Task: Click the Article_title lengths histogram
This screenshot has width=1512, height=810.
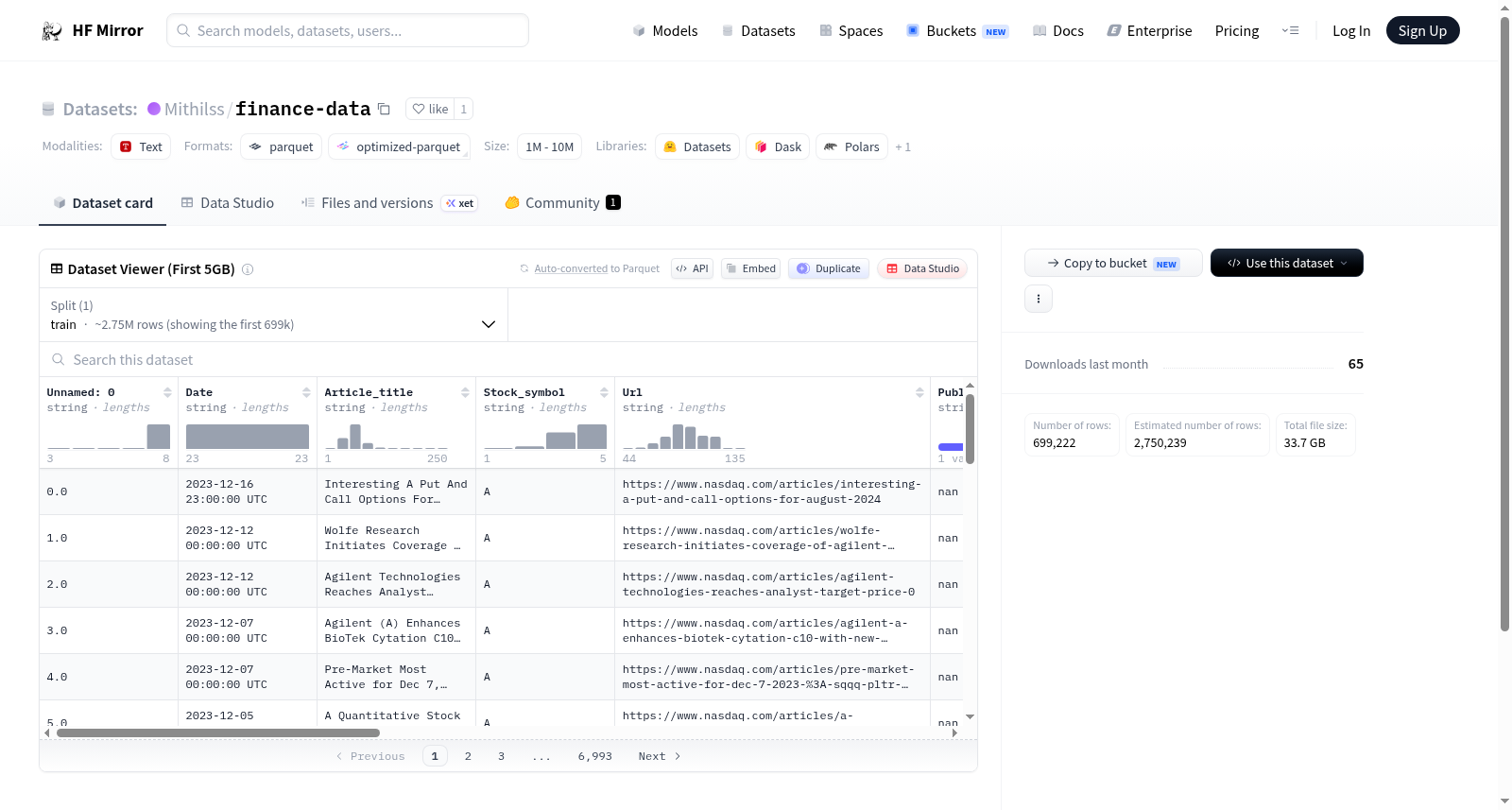Action: [x=386, y=436]
